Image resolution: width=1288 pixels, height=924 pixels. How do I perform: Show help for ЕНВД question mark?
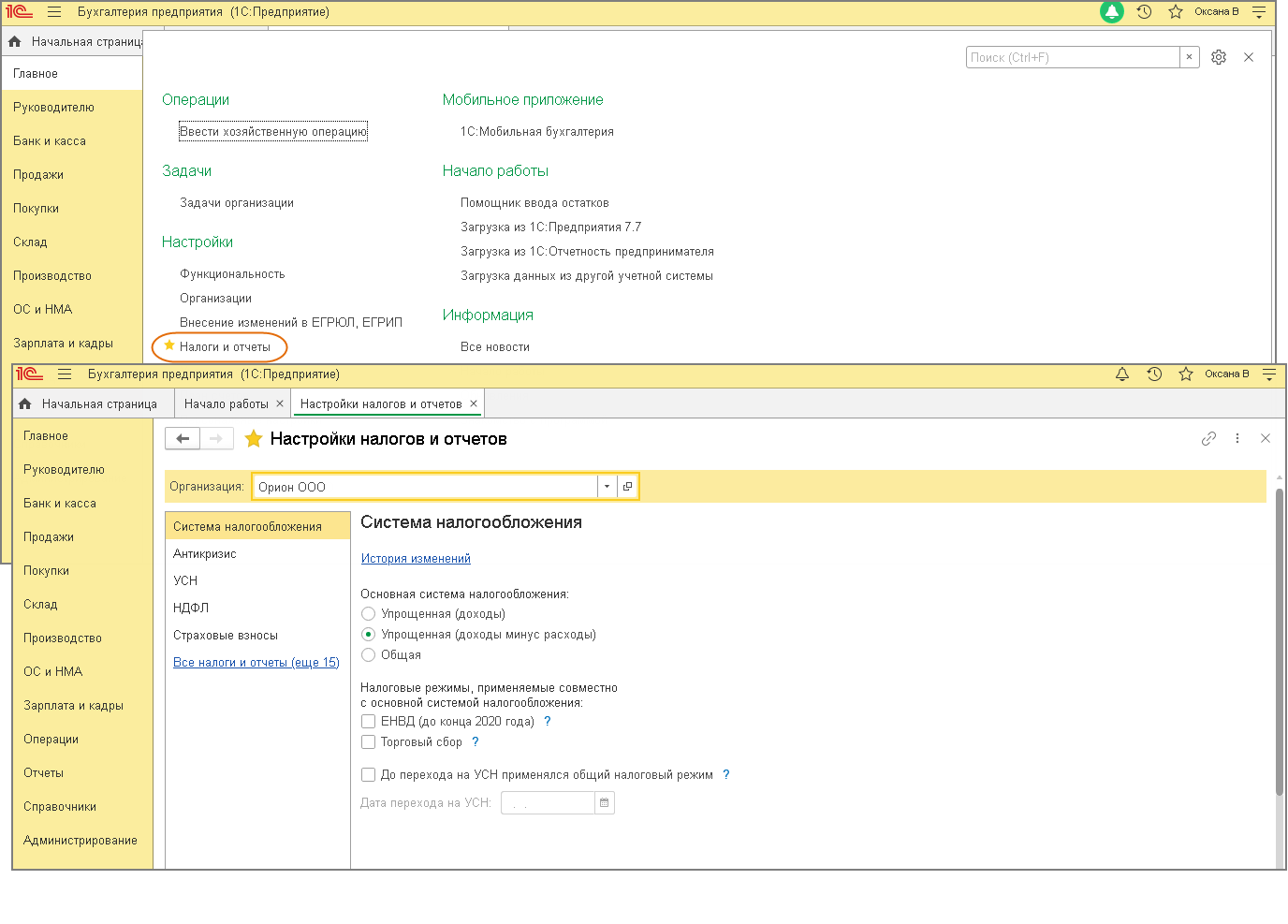(x=548, y=722)
